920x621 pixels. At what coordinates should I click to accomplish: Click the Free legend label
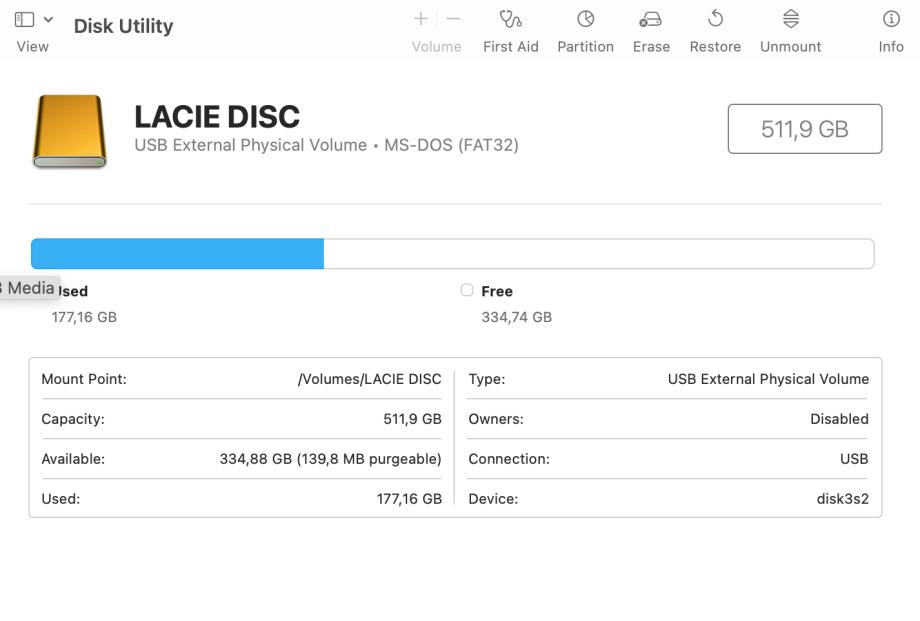497,291
